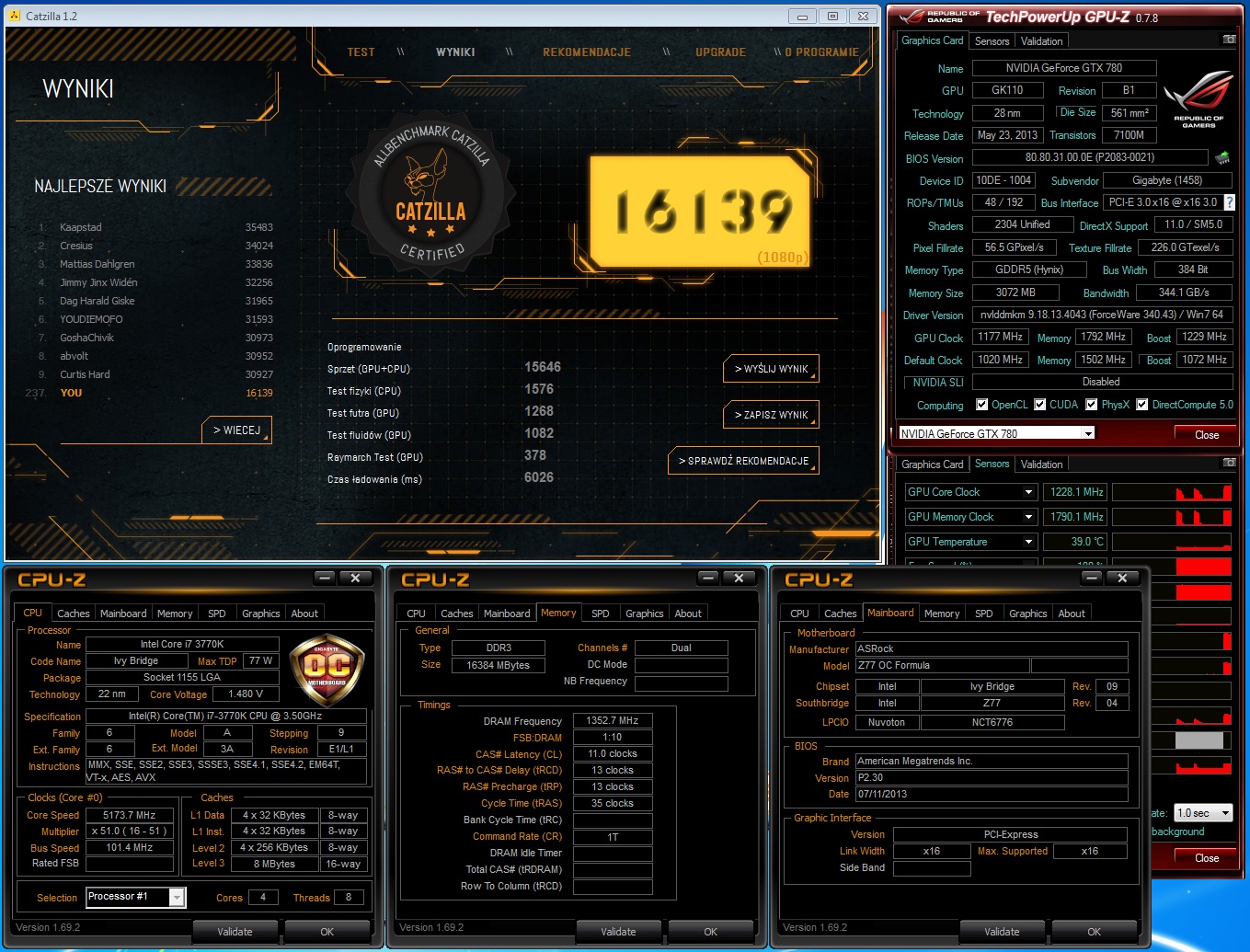The image size is (1250, 952).
Task: Open the Caches tab in CPU-Z CPU window
Action: (x=74, y=614)
